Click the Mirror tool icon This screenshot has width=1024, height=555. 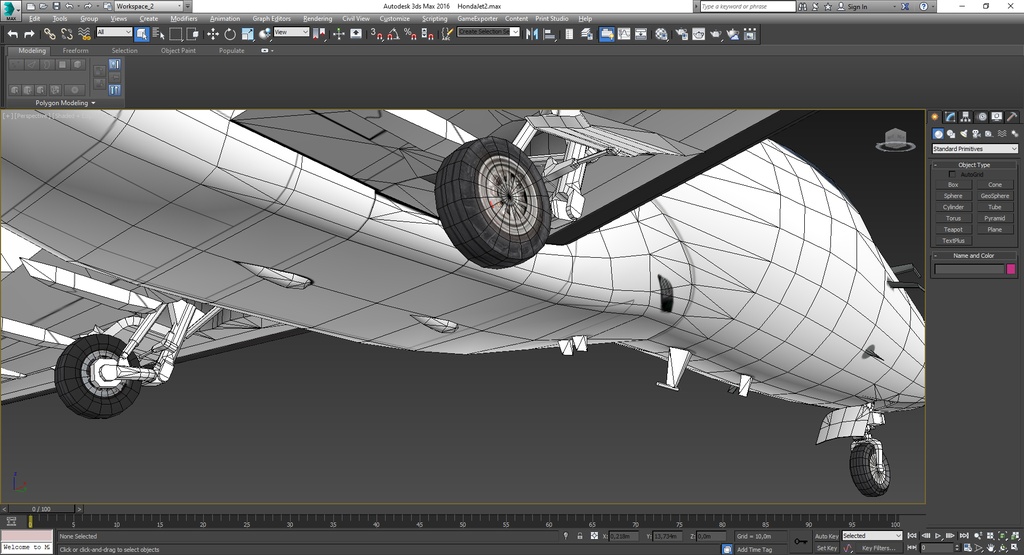pyautogui.click(x=532, y=34)
